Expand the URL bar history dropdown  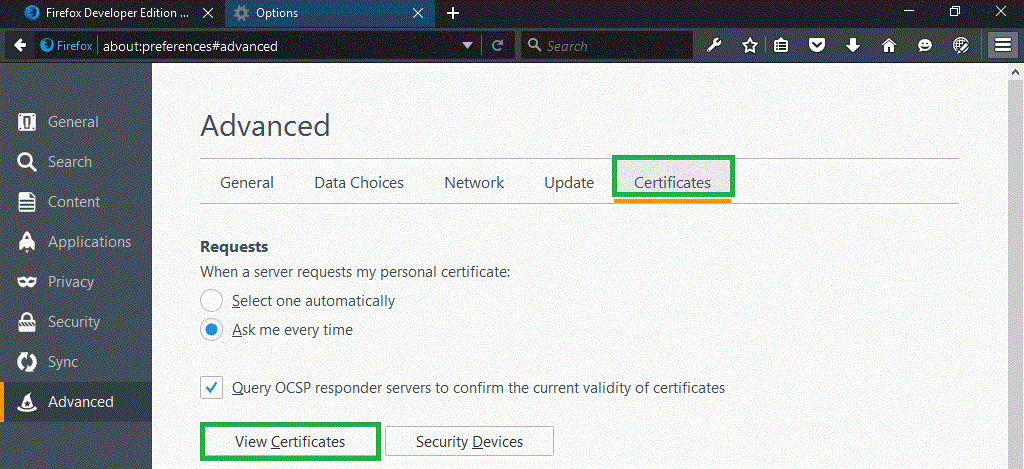(x=467, y=46)
